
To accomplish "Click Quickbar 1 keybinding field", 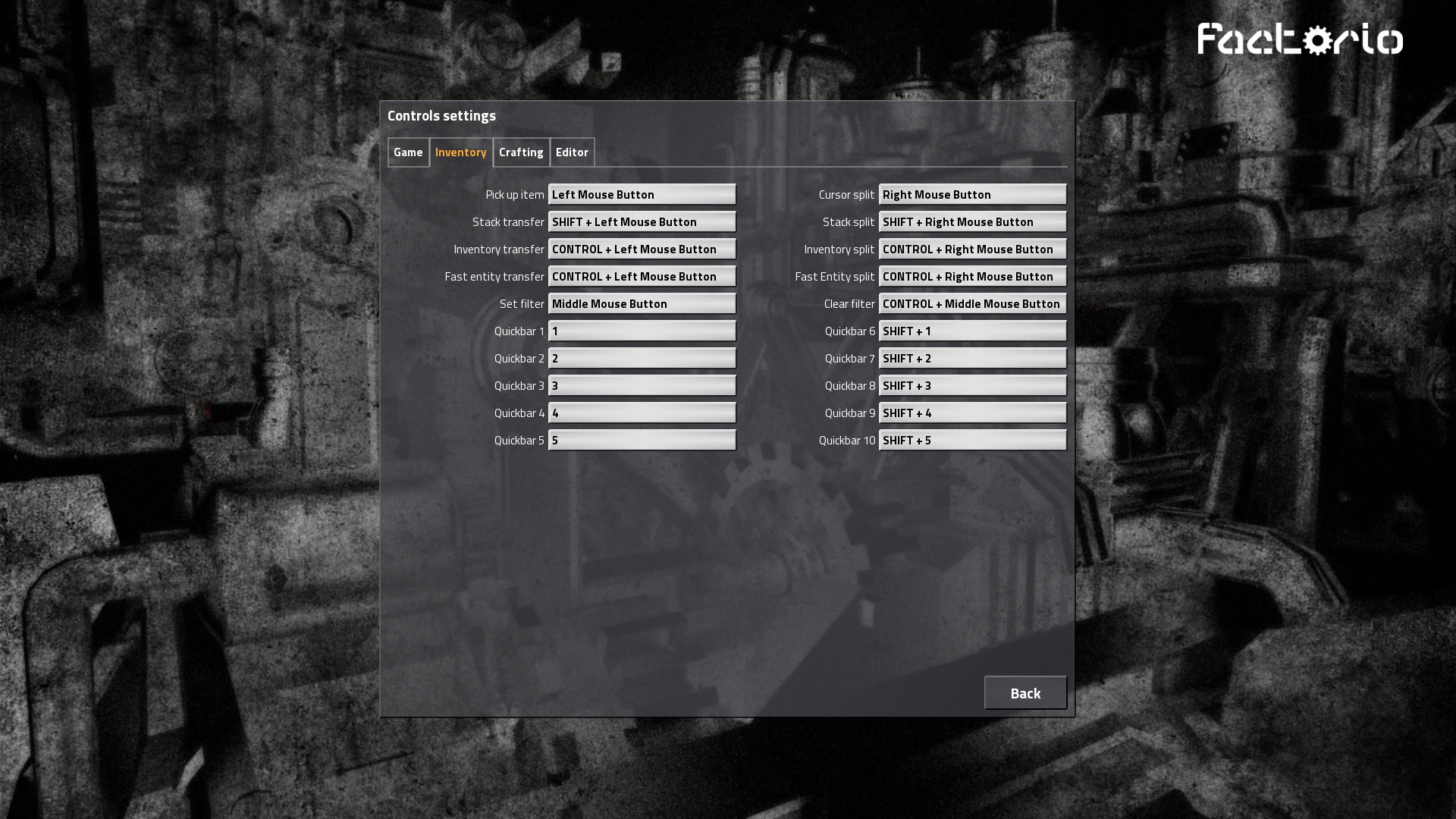I will pos(642,330).
